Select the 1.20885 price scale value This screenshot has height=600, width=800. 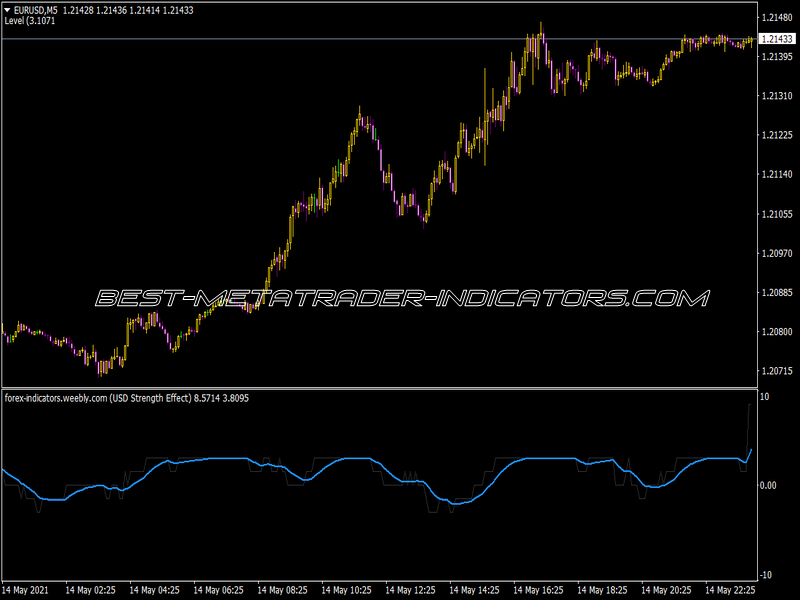pos(777,293)
